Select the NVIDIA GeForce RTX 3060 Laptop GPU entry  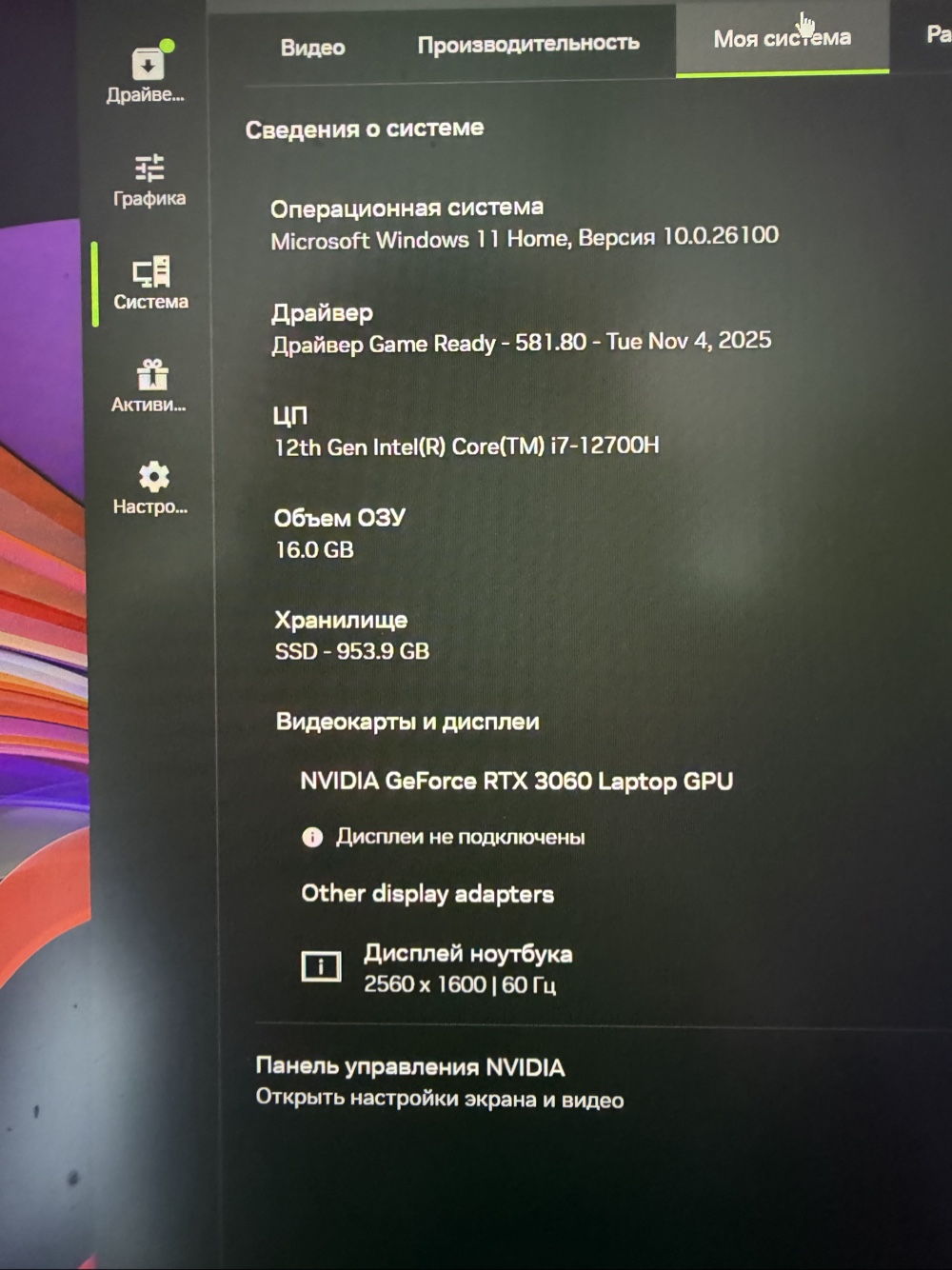[517, 782]
